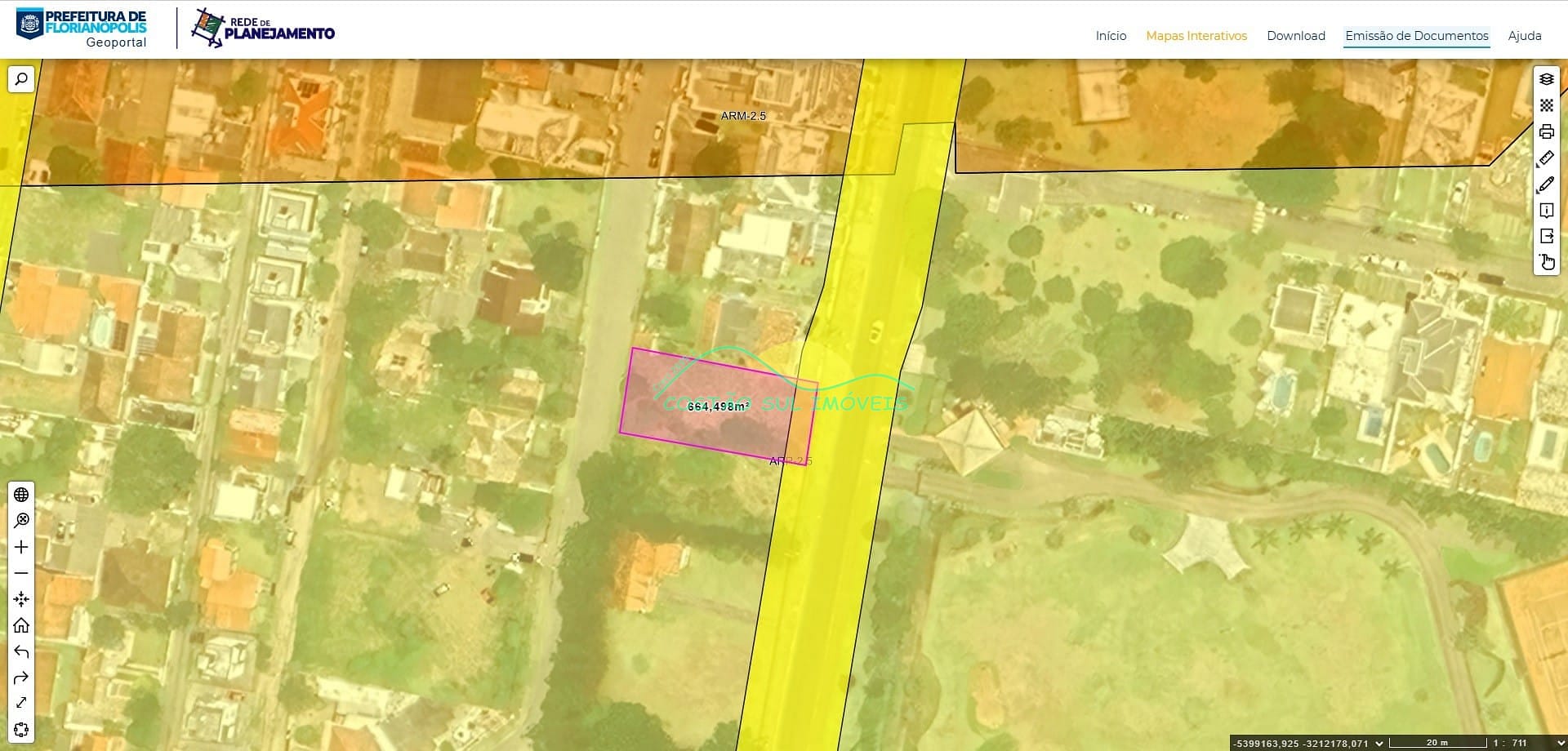Toggle the checkered transparency tool
The width and height of the screenshot is (1568, 751).
pos(1546,105)
